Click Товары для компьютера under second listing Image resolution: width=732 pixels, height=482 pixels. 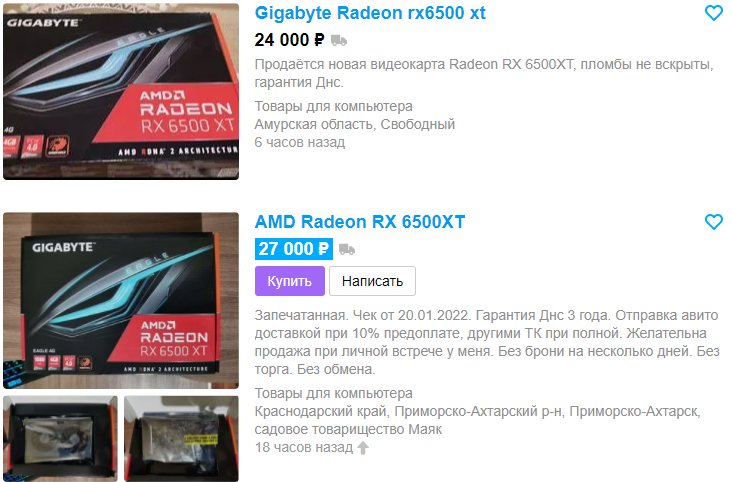333,393
